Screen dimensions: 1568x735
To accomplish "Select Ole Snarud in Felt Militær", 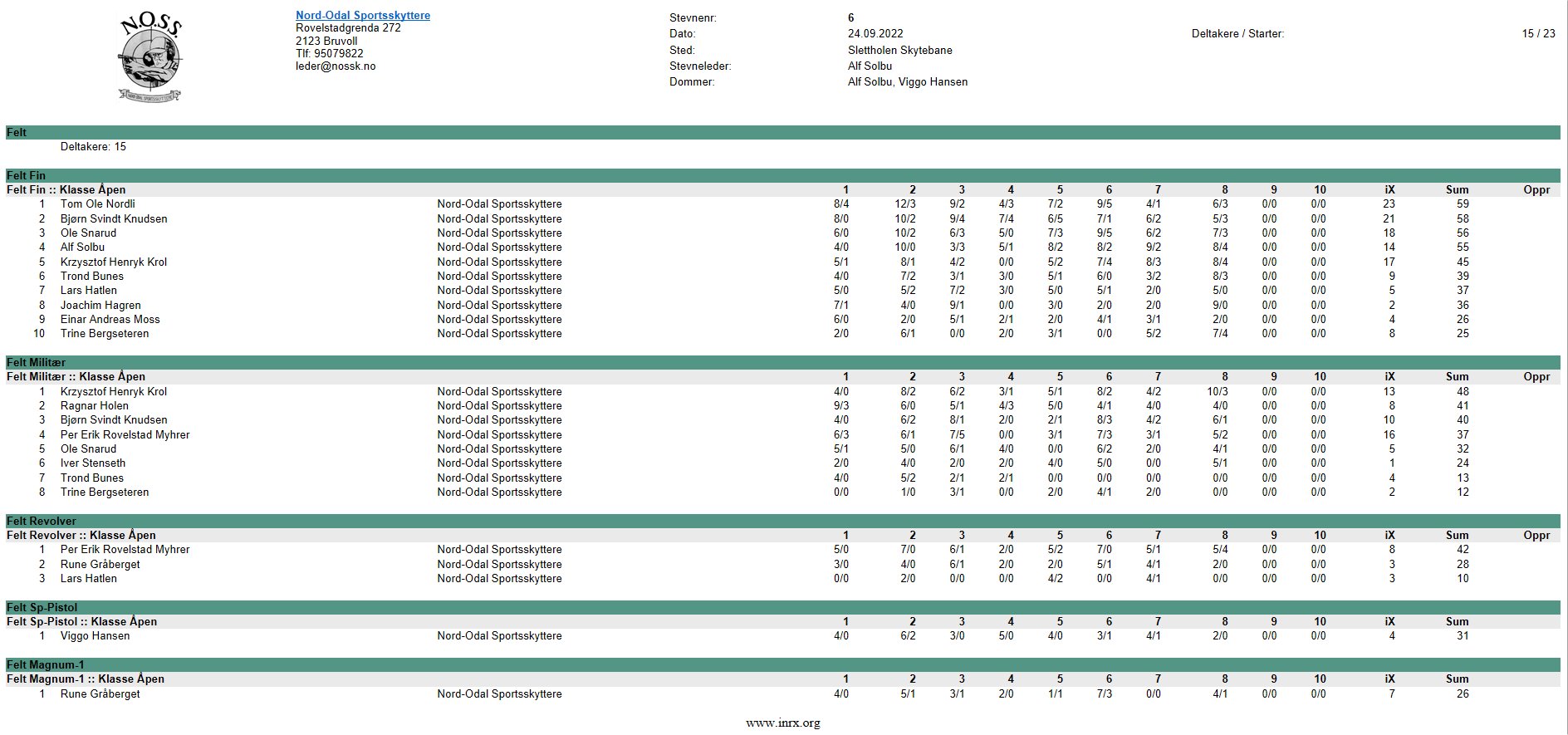I will point(89,449).
